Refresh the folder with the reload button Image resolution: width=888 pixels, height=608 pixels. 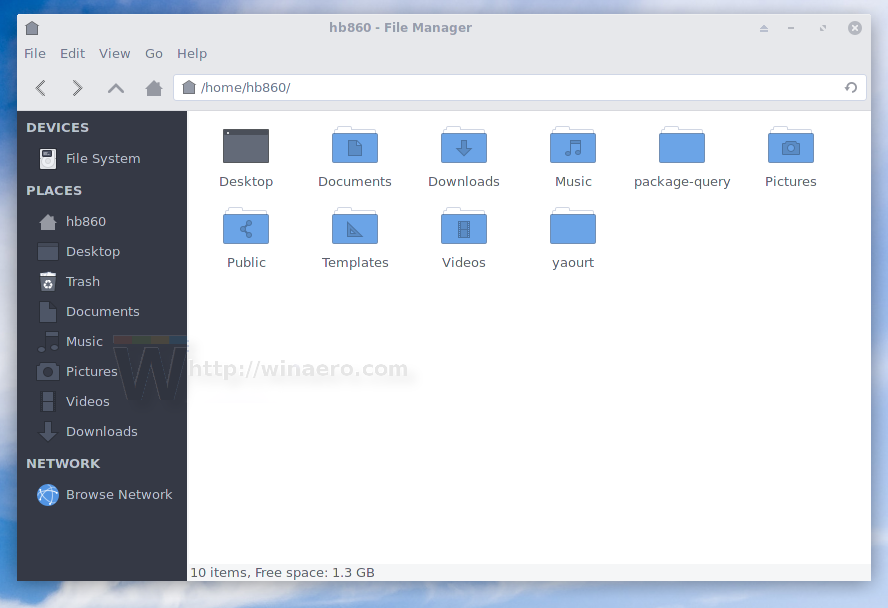tap(850, 88)
